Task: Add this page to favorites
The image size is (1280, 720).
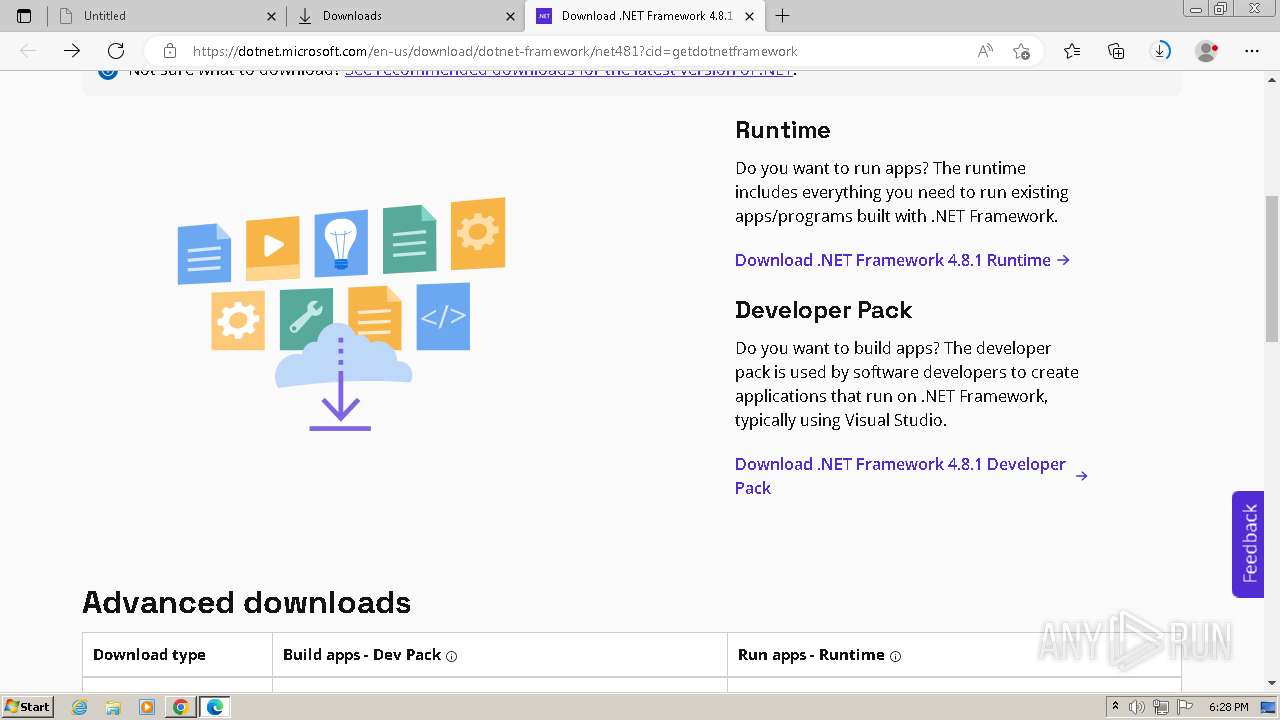Action: click(x=1021, y=51)
